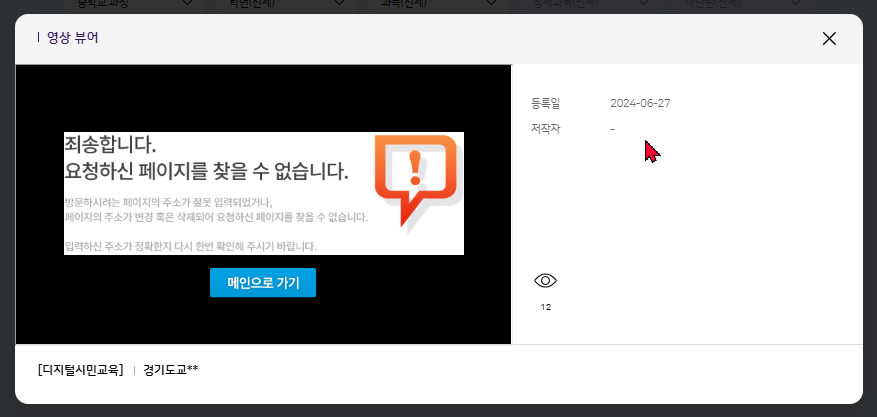Viewport: 877px width, 417px height.
Task: Click the 메인으로 가기 button
Action: click(x=263, y=283)
